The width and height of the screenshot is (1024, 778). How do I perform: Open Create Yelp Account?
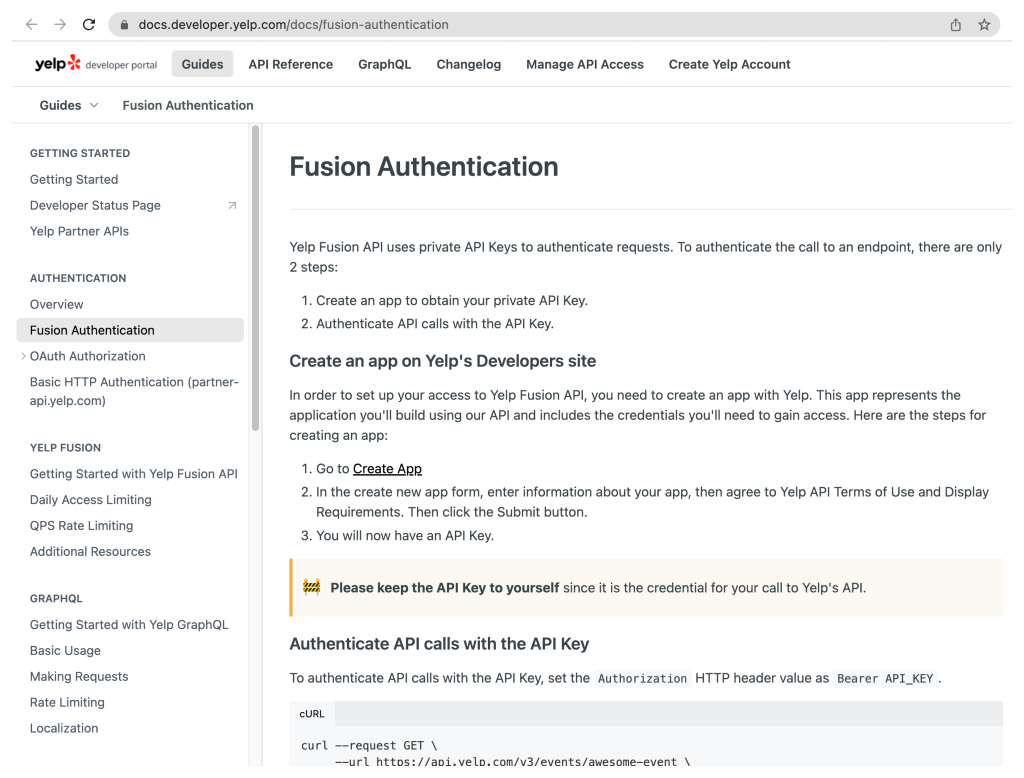pyautogui.click(x=729, y=64)
